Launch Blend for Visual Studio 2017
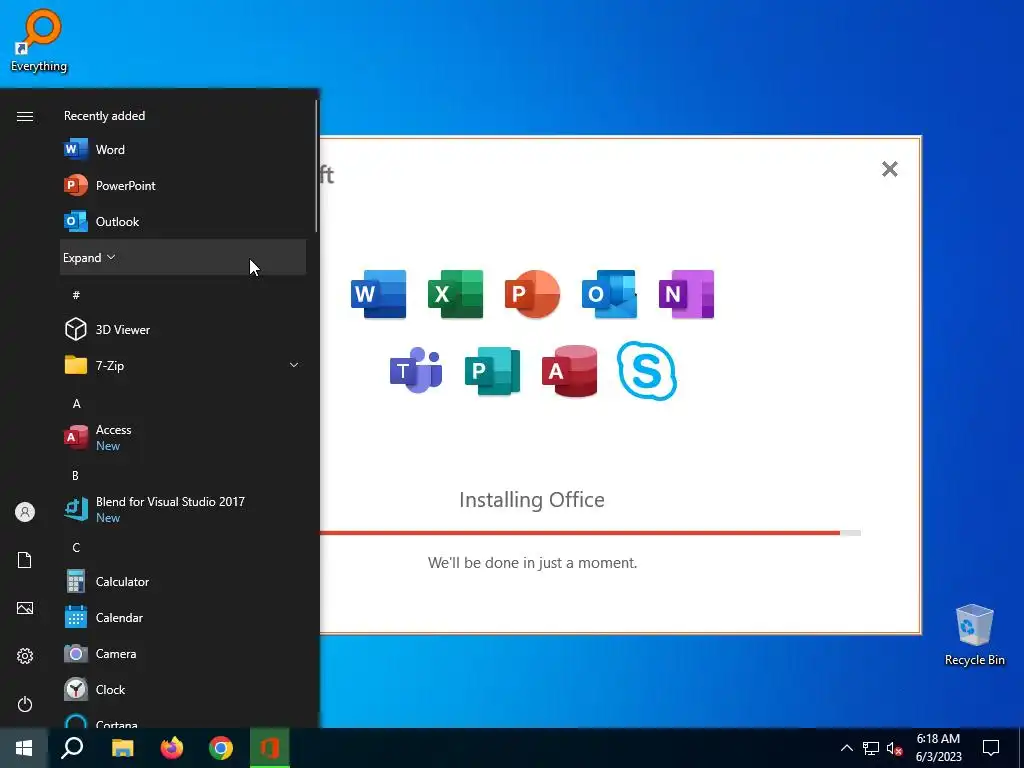This screenshot has width=1024, height=768. pyautogui.click(x=183, y=509)
